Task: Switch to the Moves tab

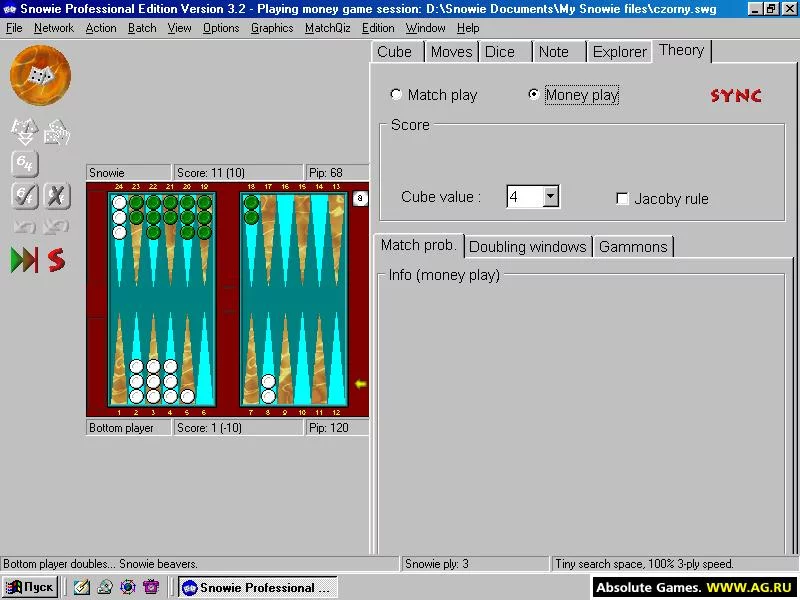Action: click(x=452, y=52)
